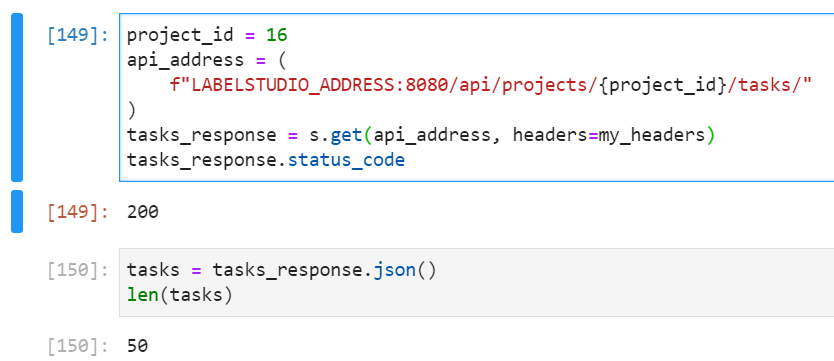
Task: Collapse the 200 output via blue bar
Action: pos(16,212)
